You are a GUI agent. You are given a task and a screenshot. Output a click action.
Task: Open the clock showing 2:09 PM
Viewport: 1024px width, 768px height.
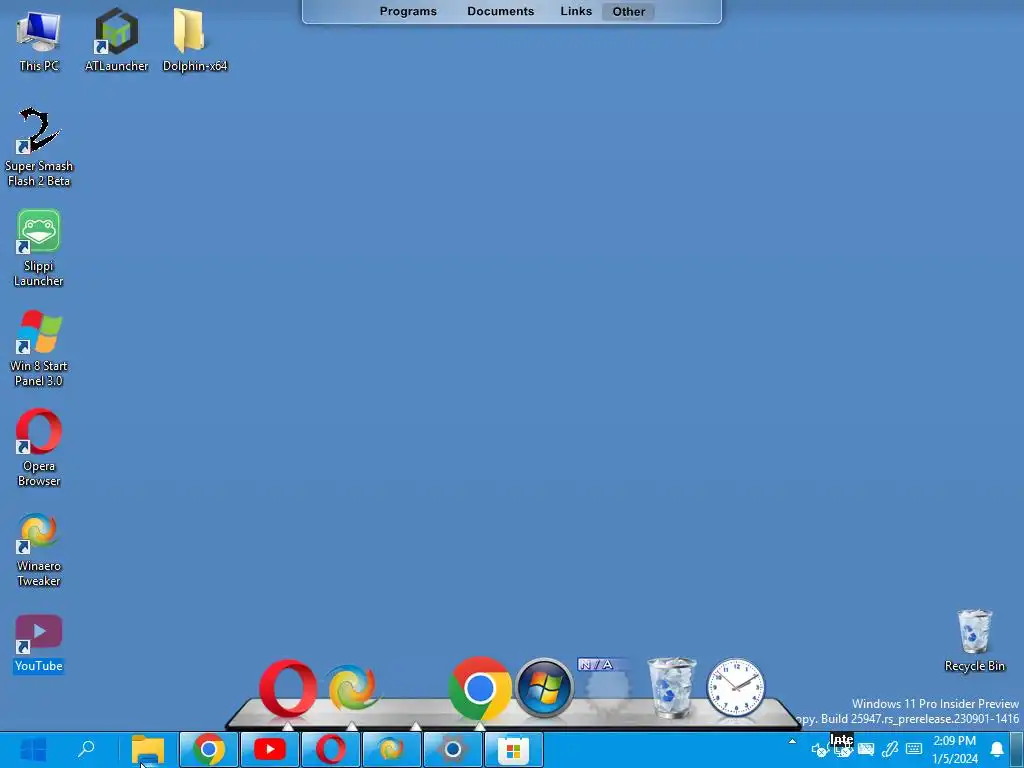pos(955,750)
